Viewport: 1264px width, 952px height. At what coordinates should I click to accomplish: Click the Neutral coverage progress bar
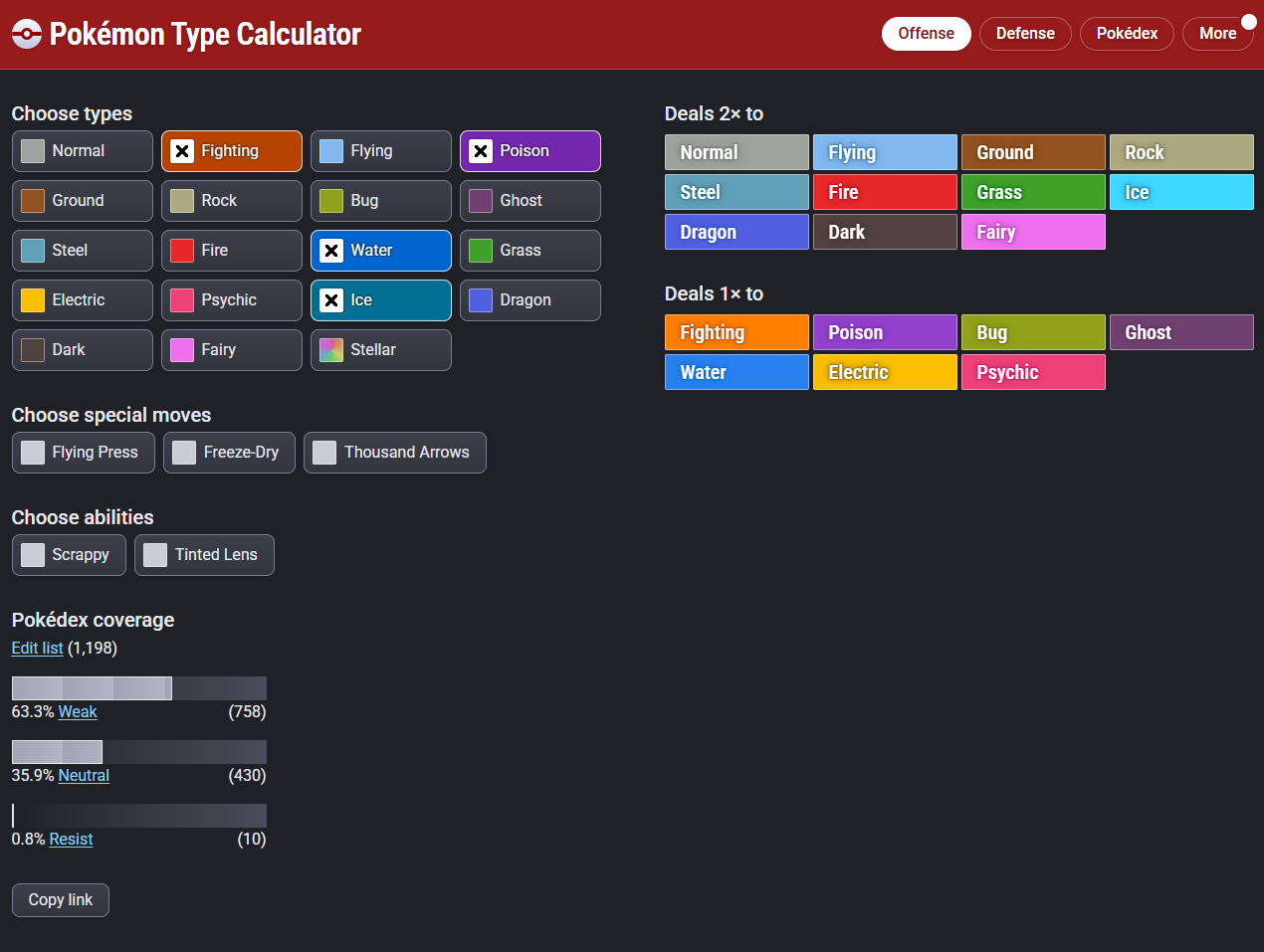139,752
